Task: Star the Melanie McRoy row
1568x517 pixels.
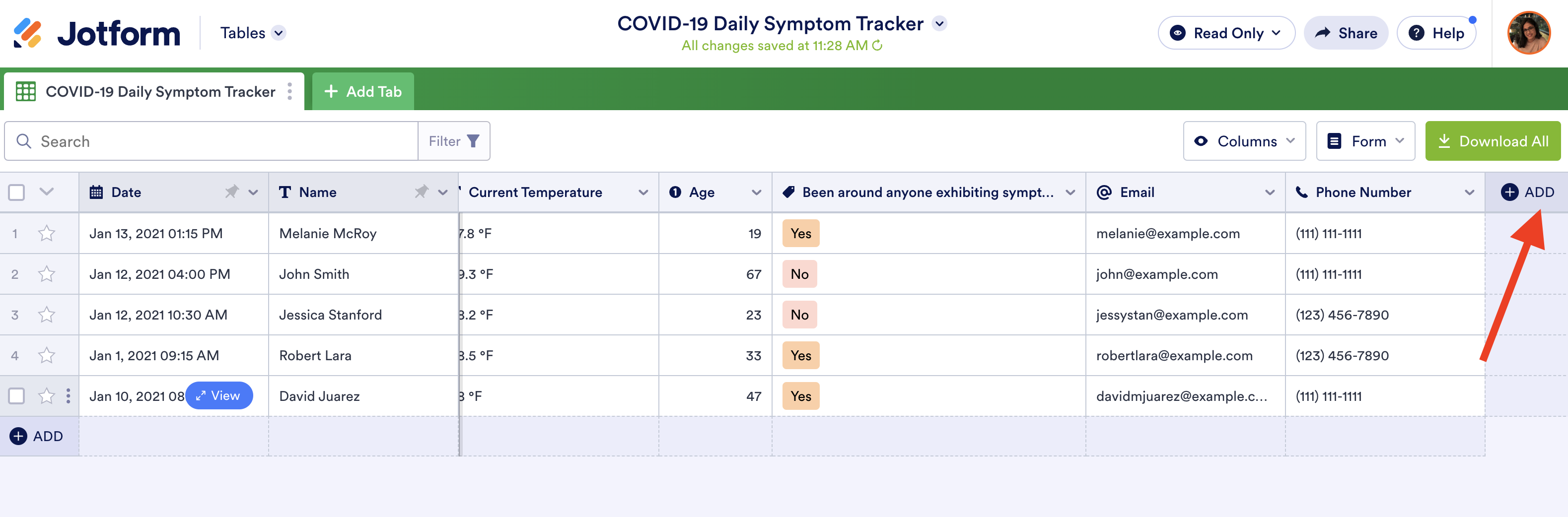Action: coord(47,234)
